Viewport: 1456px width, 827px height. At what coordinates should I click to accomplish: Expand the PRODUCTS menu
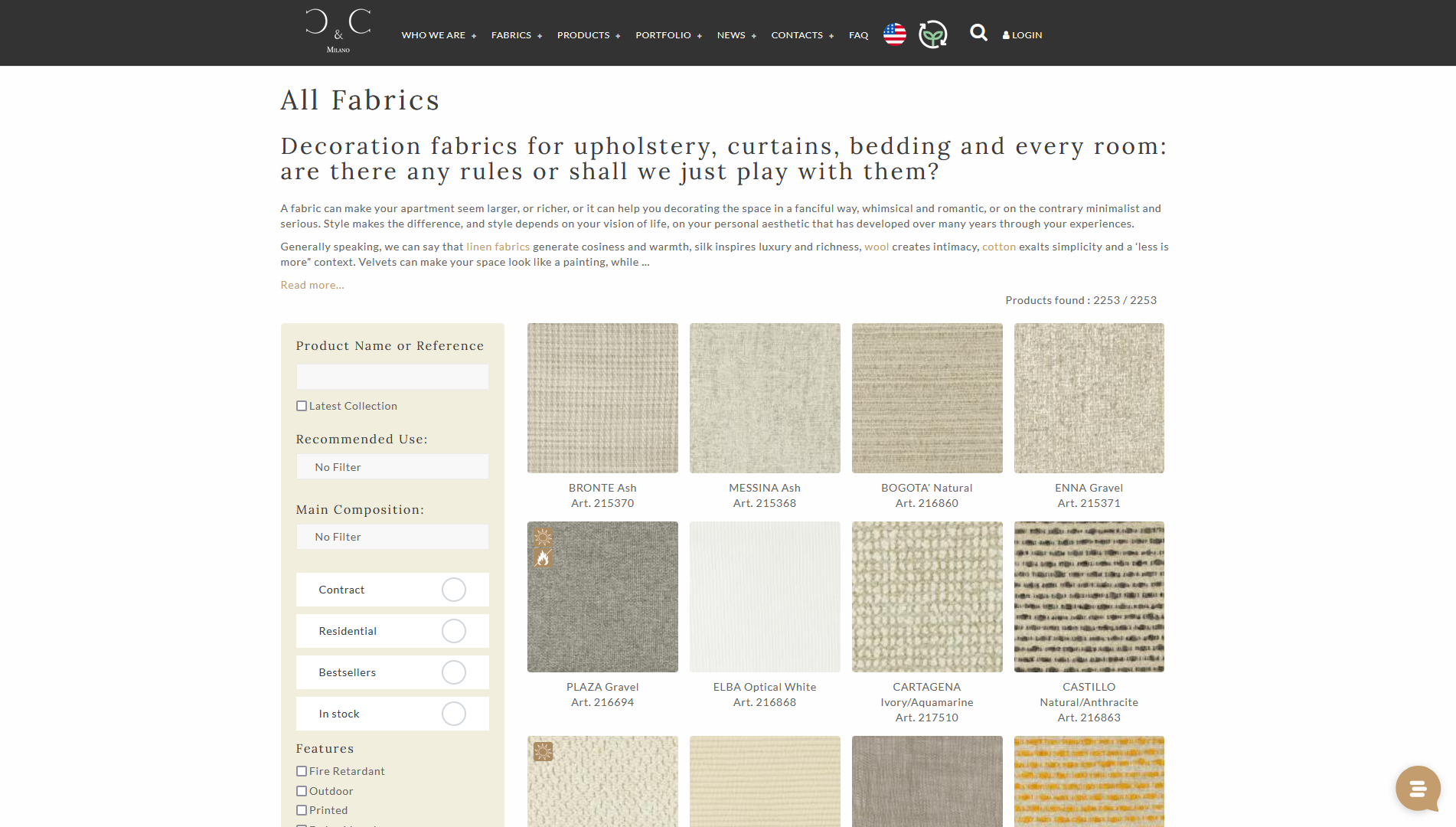point(589,35)
